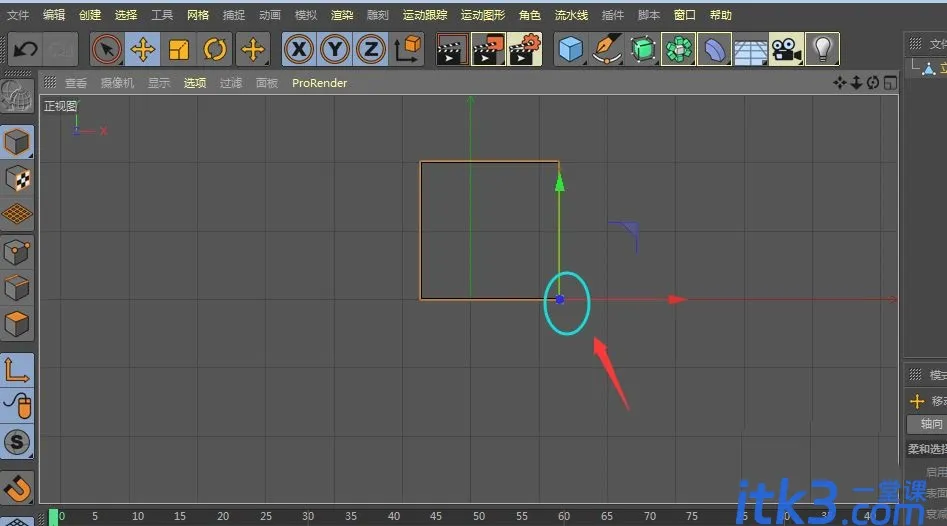This screenshot has width=947, height=526.
Task: Click the 轴向 button in attributes
Action: pos(927,424)
